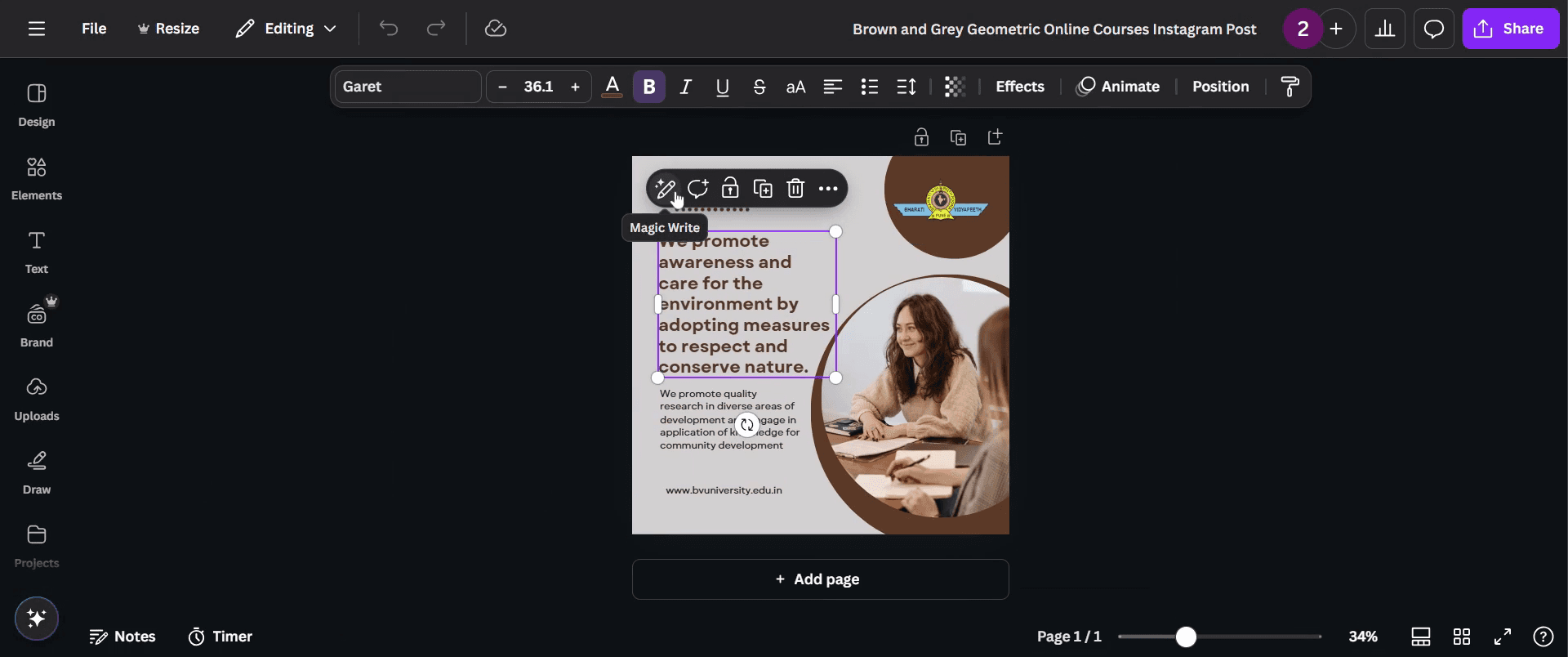Open the Resize option

pos(168,29)
